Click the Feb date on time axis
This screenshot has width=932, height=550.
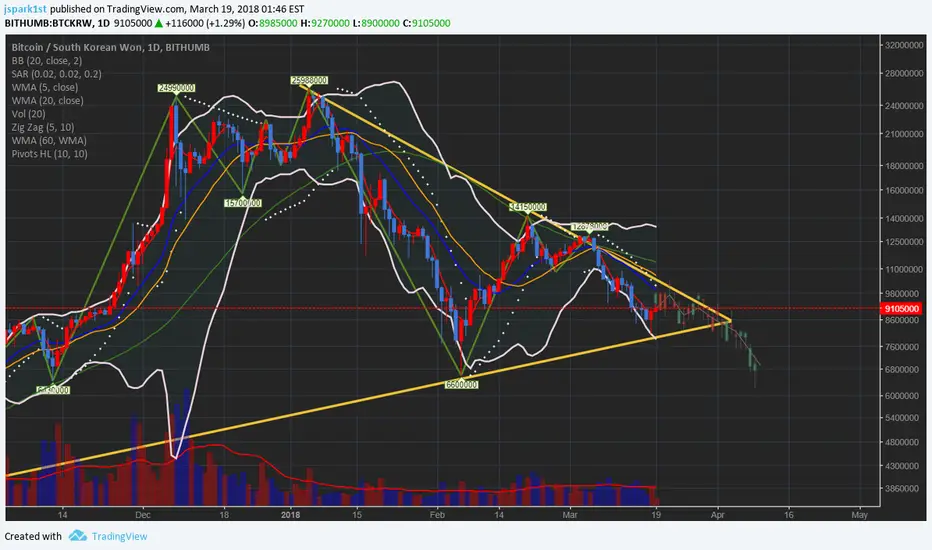tap(437, 515)
